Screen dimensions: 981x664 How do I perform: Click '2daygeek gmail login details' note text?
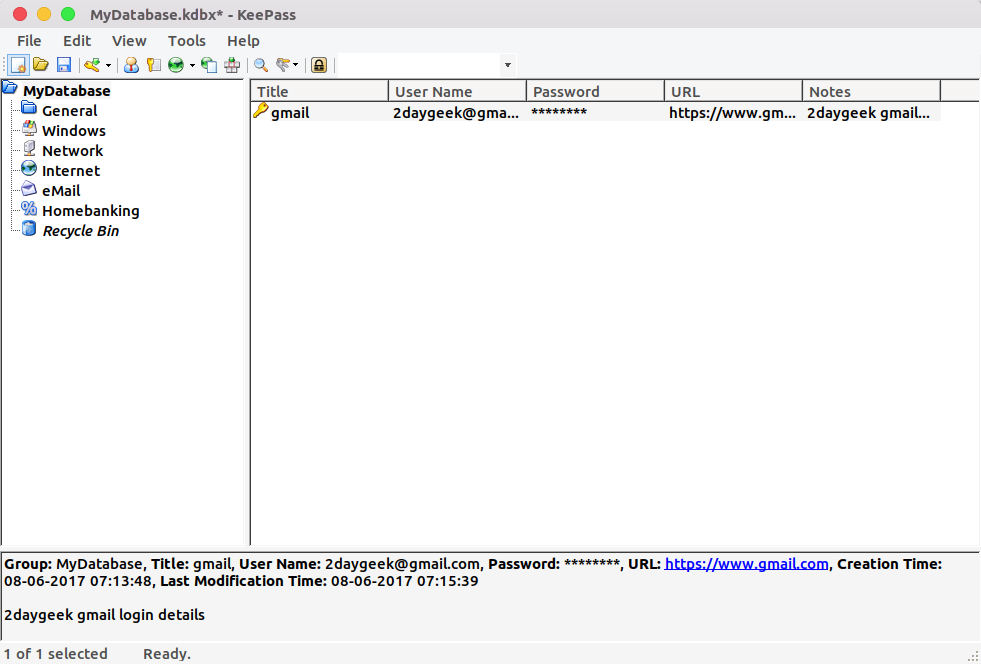104,615
